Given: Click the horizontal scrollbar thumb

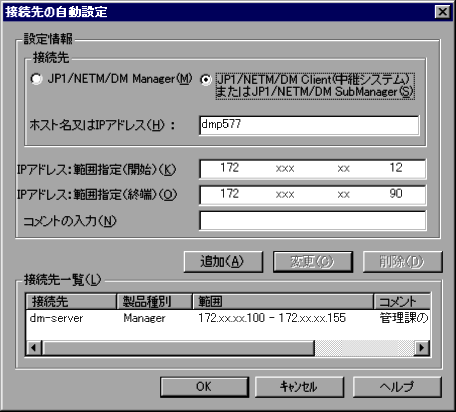Looking at the screenshot, I should (178, 348).
